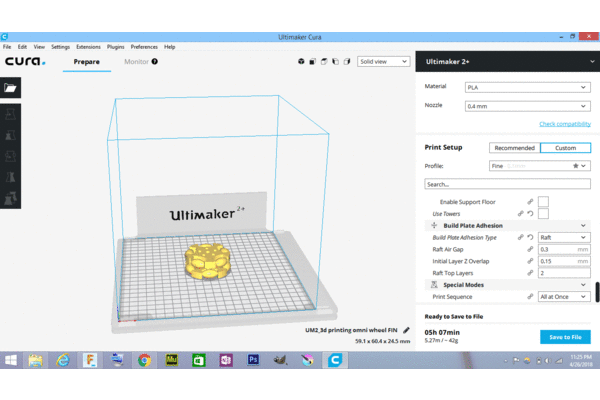Open Build Plate Adhesion Type dropdown (Raft)
The width and height of the screenshot is (600, 400).
pos(564,237)
